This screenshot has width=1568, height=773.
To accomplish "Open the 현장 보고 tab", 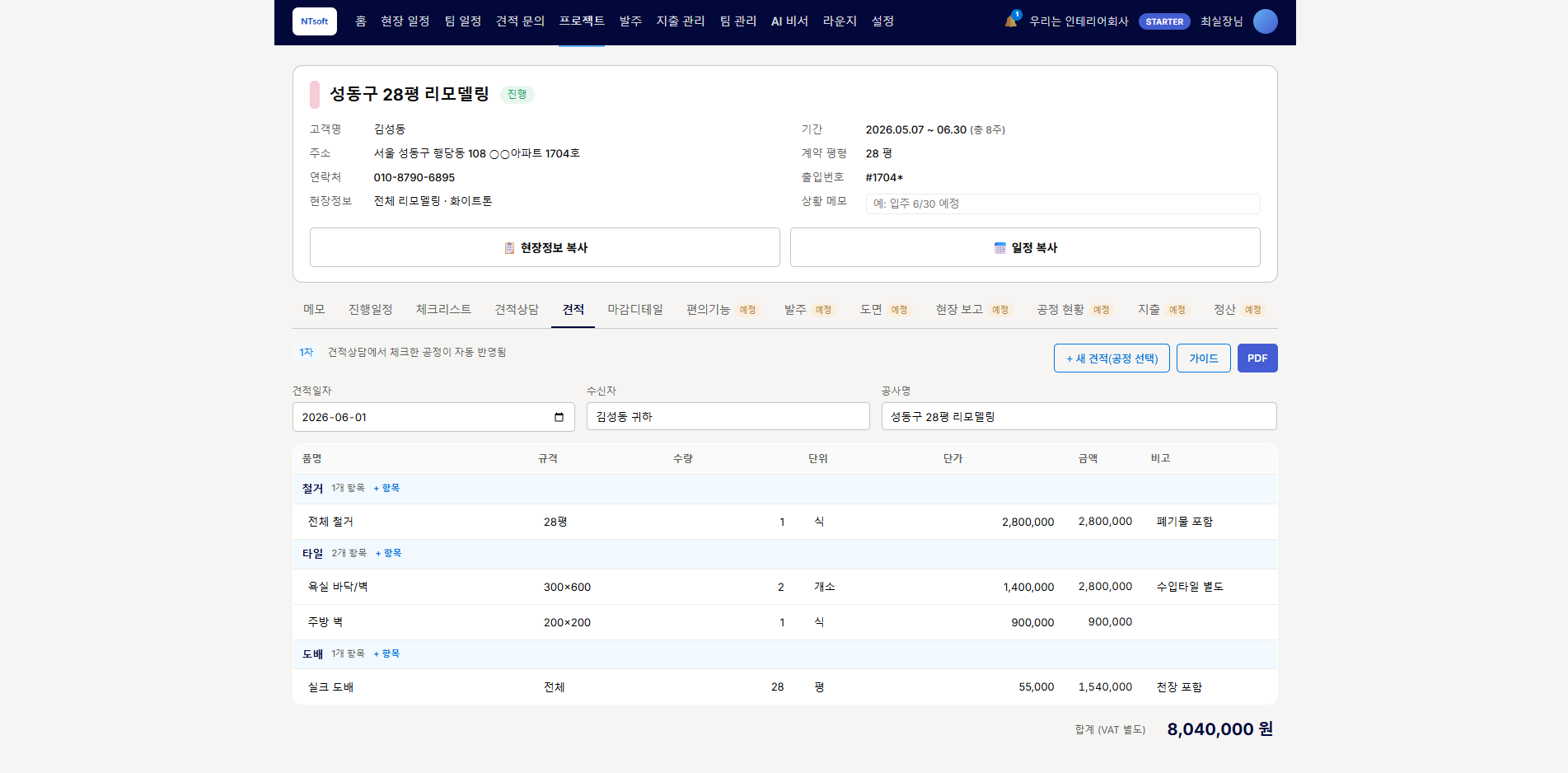I will [972, 310].
